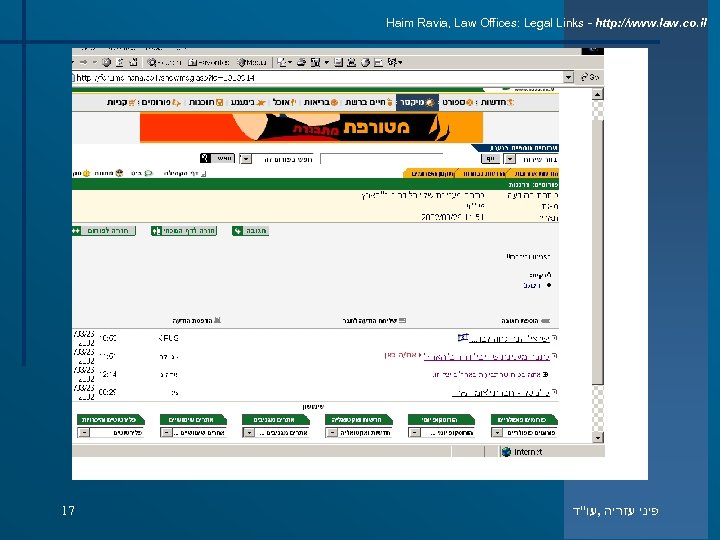This screenshot has height=540, width=720.
Task: Open the קניות shopping section tab
Action: pyautogui.click(x=122, y=102)
